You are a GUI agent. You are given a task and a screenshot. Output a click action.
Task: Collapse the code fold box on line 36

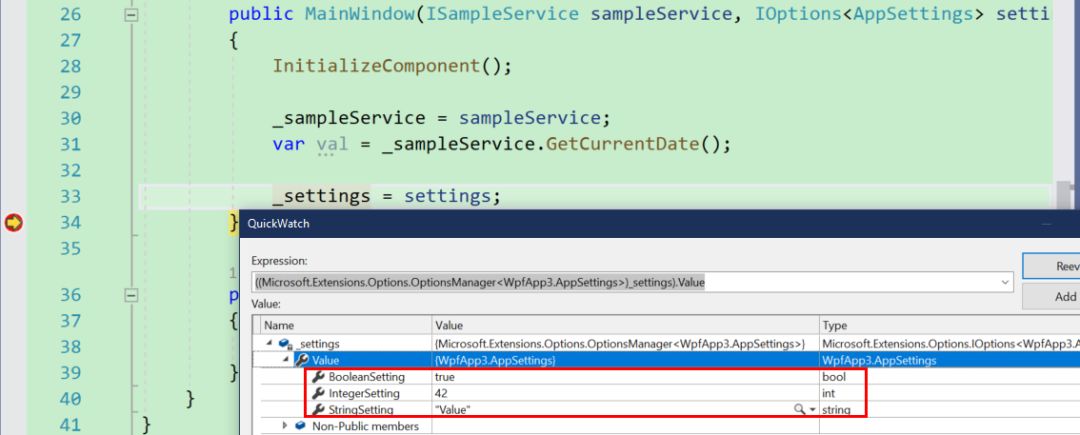click(x=131, y=295)
